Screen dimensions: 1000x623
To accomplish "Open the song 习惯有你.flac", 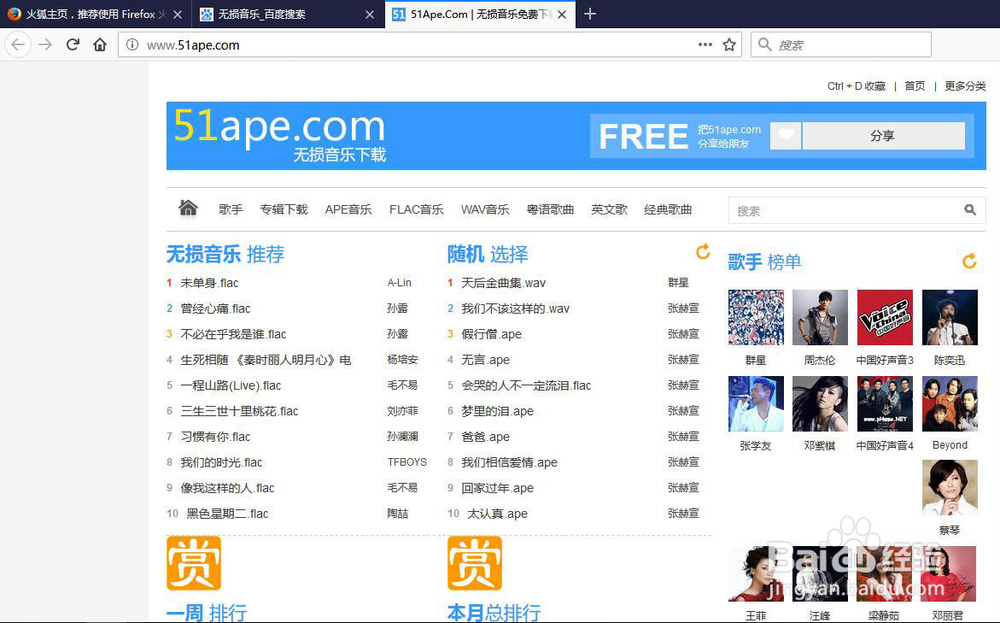I will tap(215, 437).
